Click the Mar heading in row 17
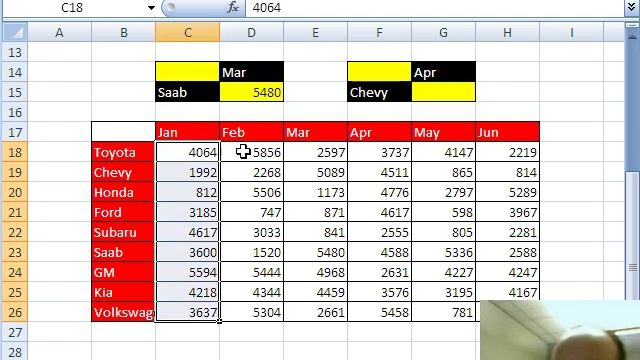Screen dimensions: 640x360 pos(316,132)
